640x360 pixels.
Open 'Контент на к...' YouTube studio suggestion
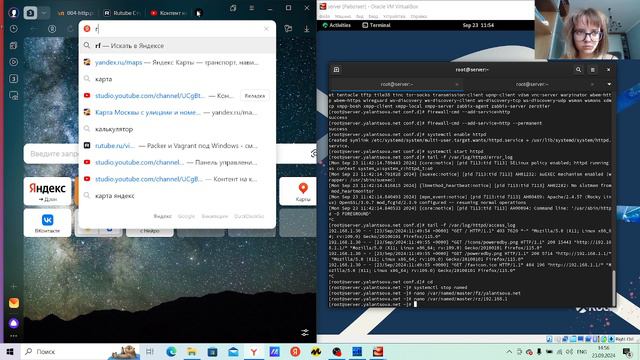click(x=177, y=179)
